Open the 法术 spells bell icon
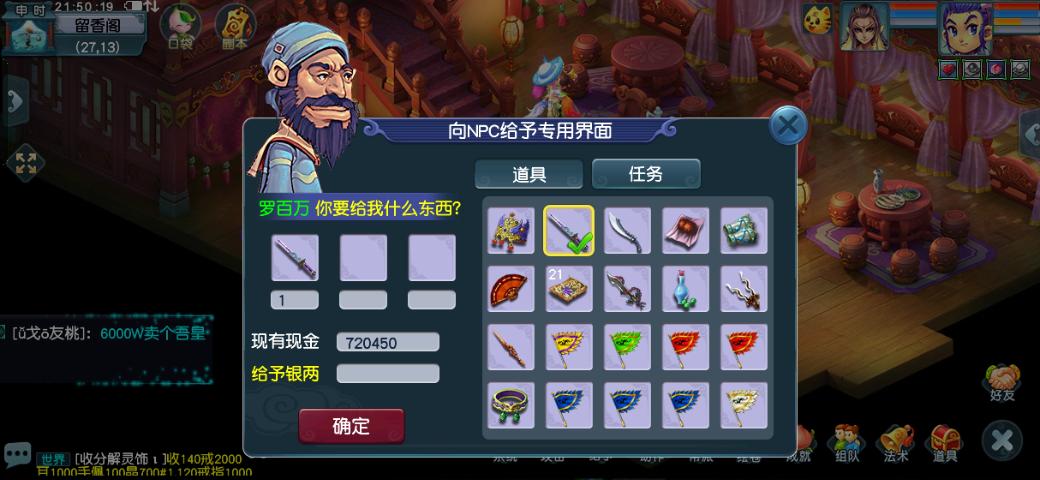Screen dimensions: 1040x480 tap(896, 443)
